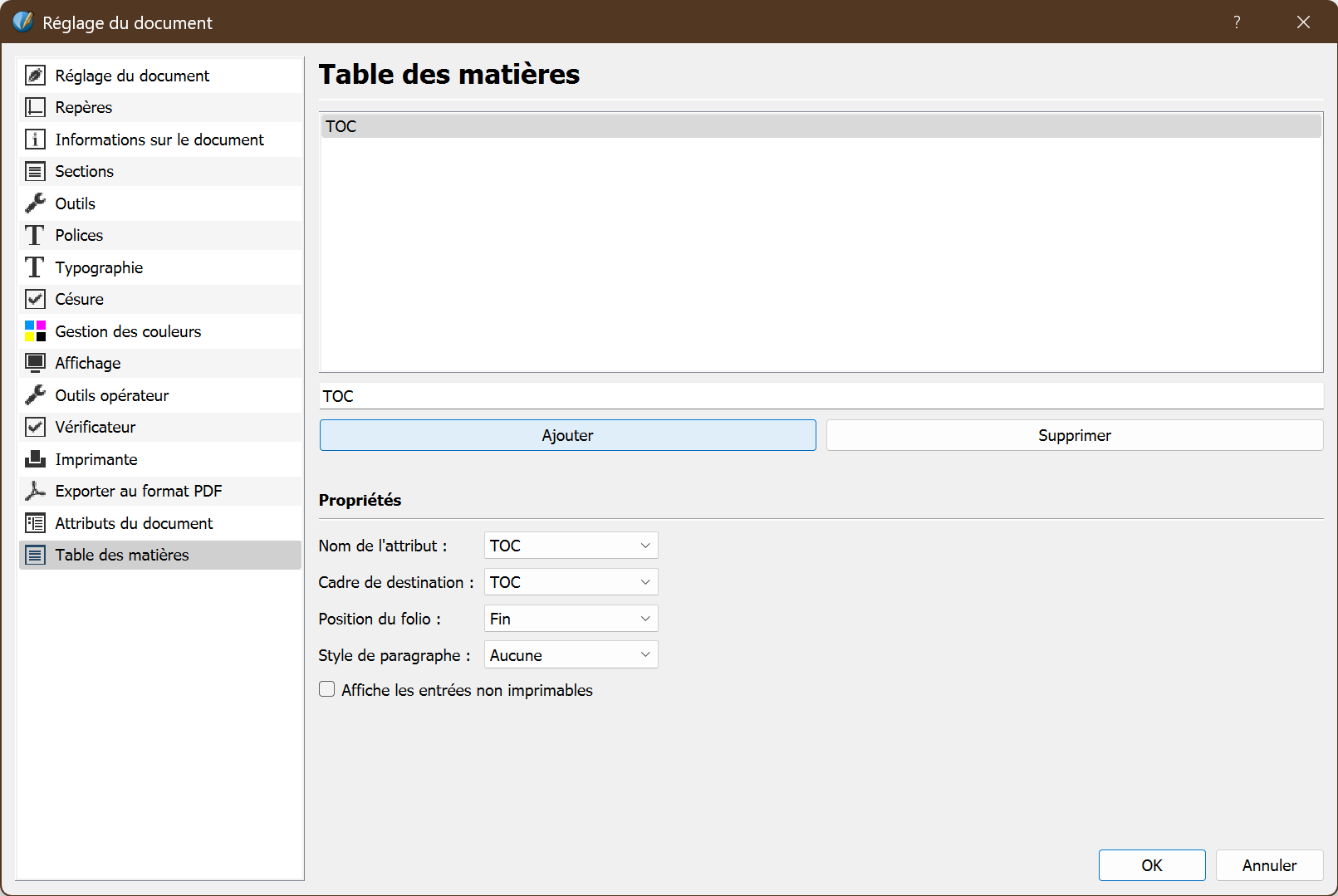Click the Ajouter button
The height and width of the screenshot is (896, 1338).
[567, 434]
